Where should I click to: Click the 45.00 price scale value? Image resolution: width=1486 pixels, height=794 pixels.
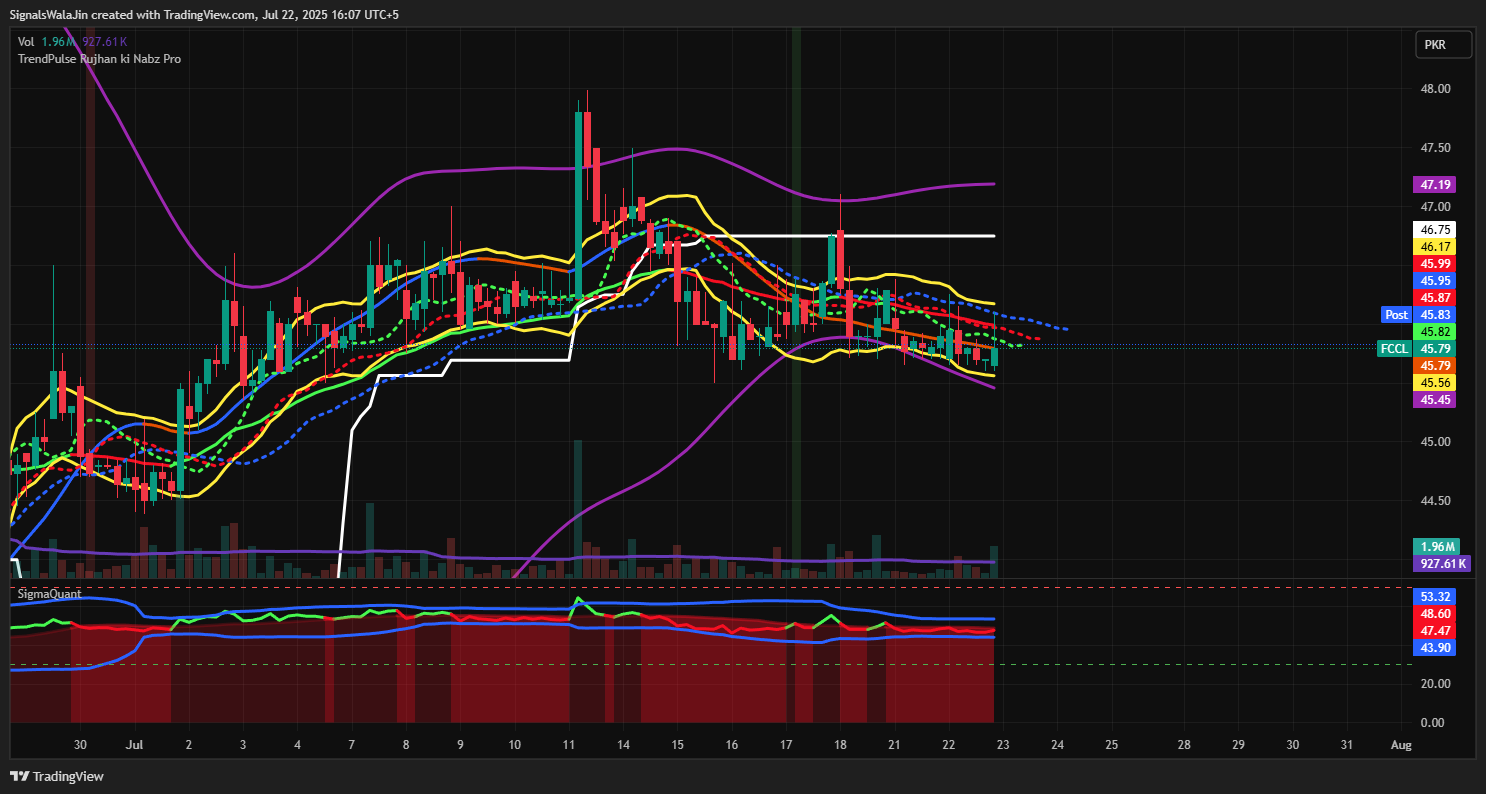pyautogui.click(x=1435, y=442)
